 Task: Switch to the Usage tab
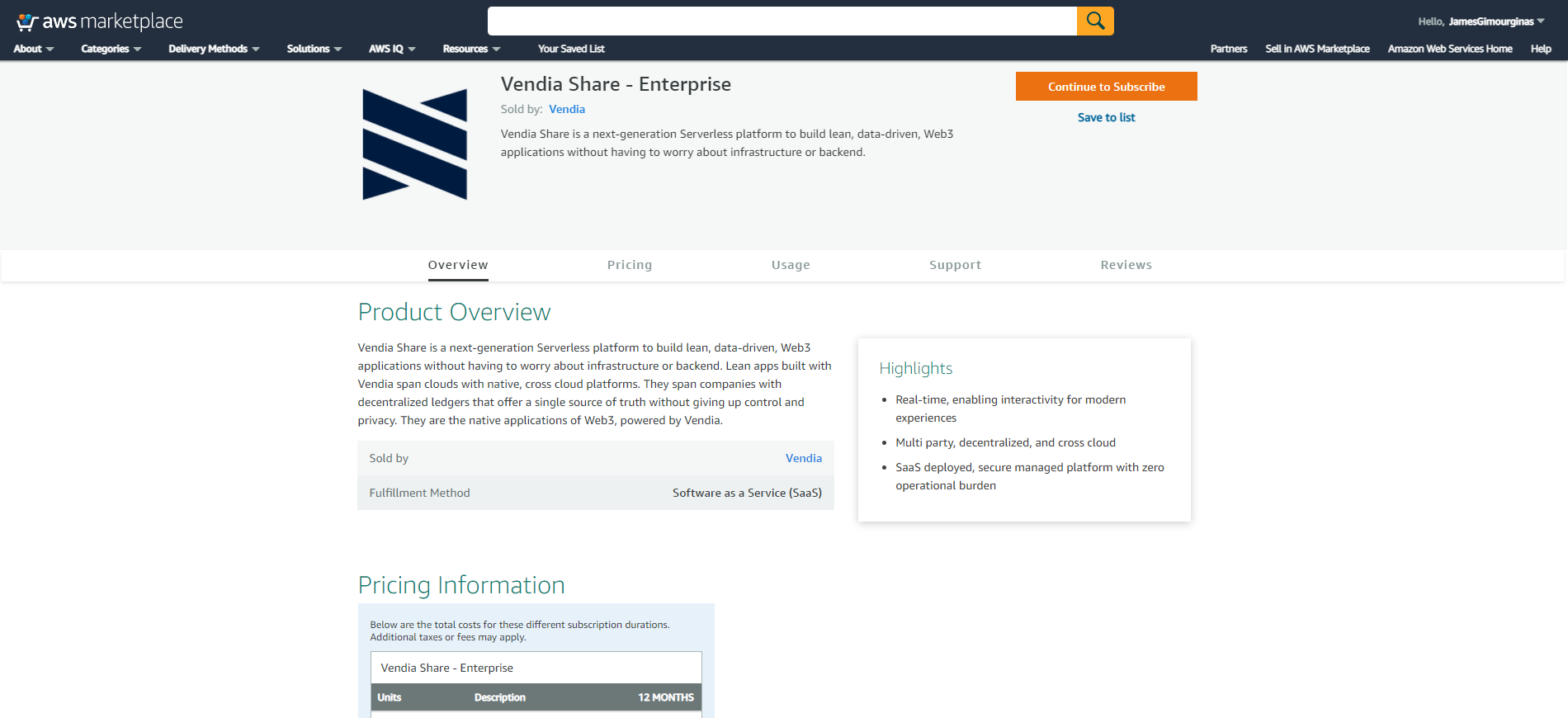coord(791,265)
